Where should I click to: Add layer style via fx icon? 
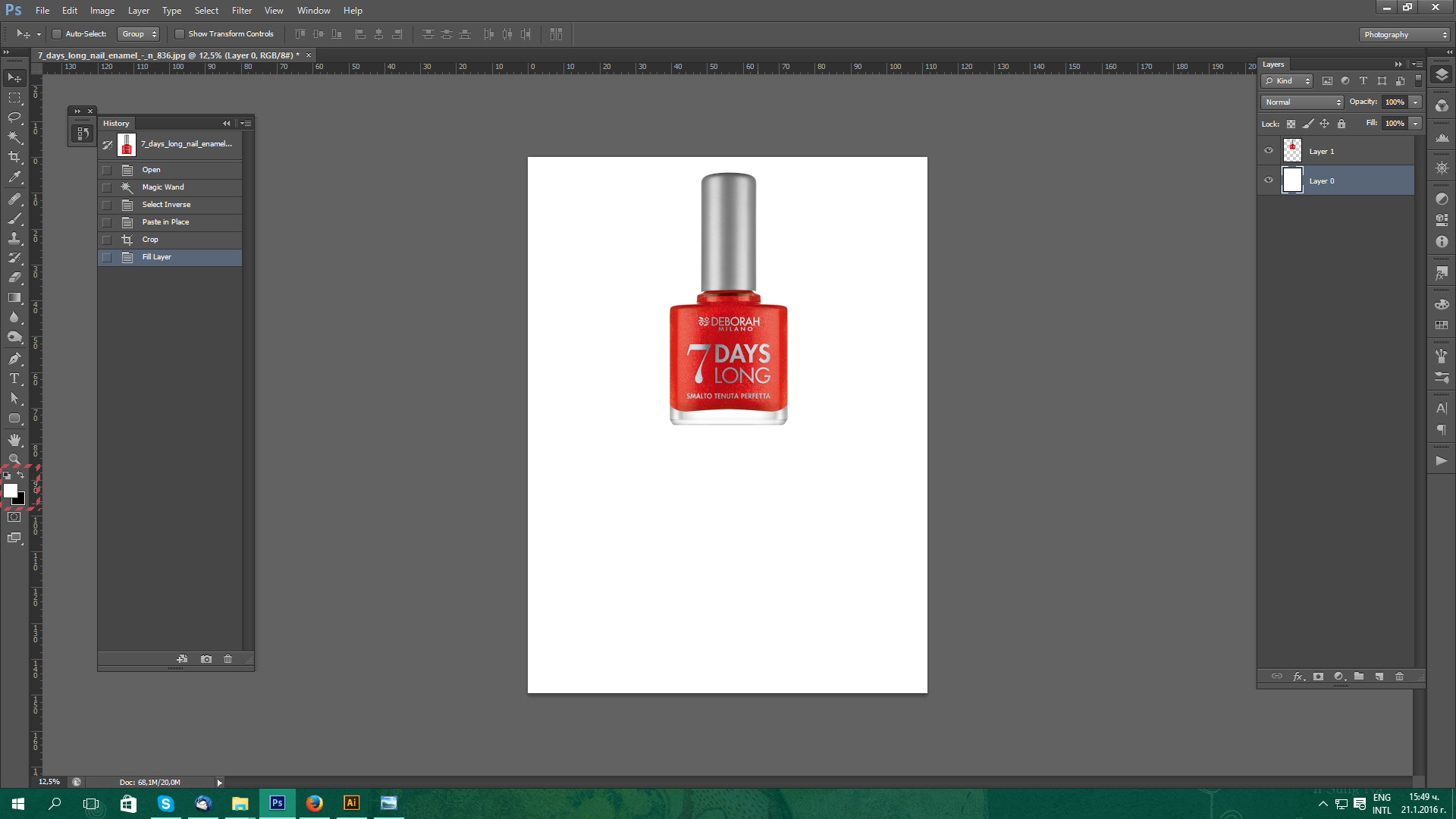[x=1298, y=676]
